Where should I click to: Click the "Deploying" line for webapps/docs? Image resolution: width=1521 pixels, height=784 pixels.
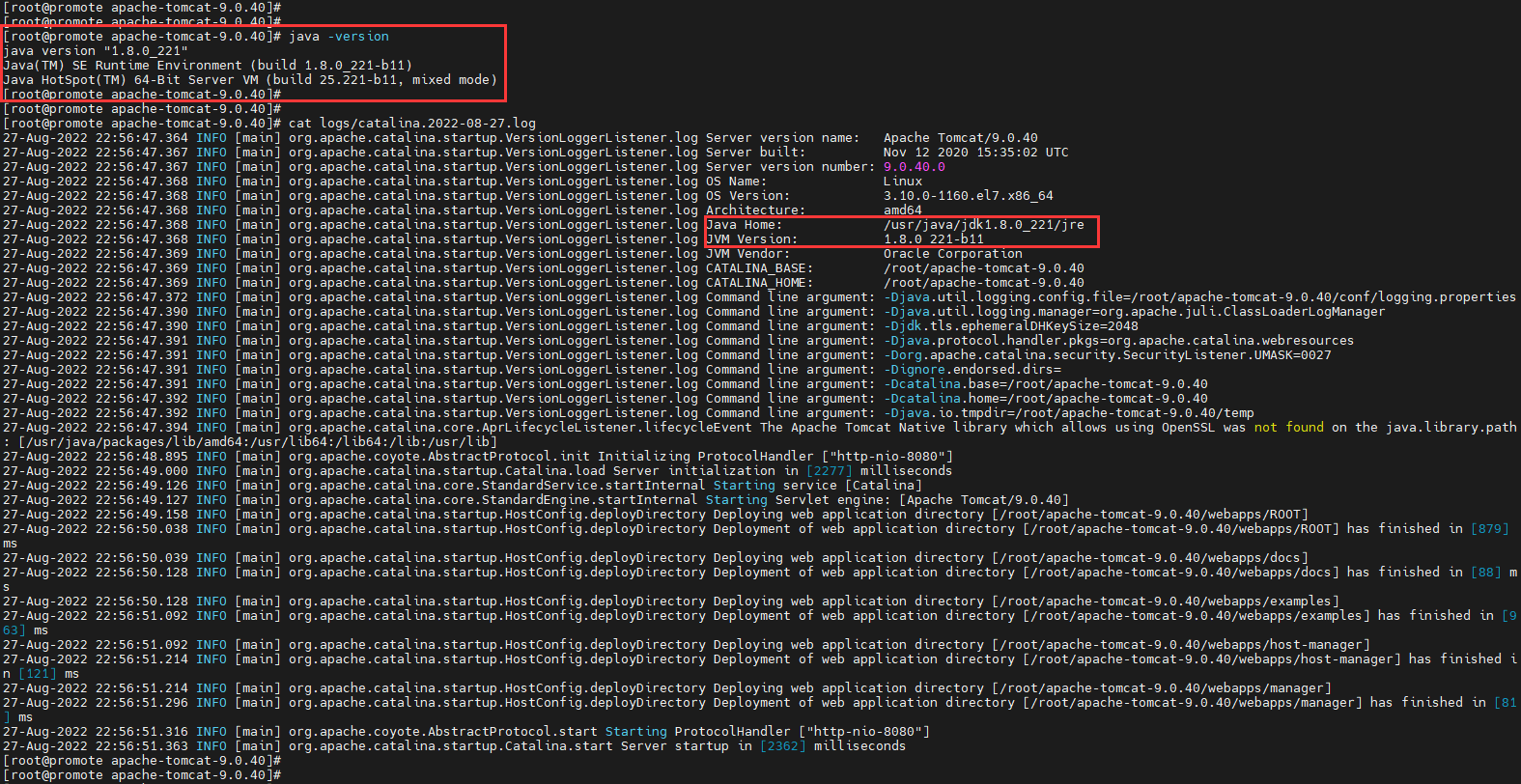point(1011,558)
